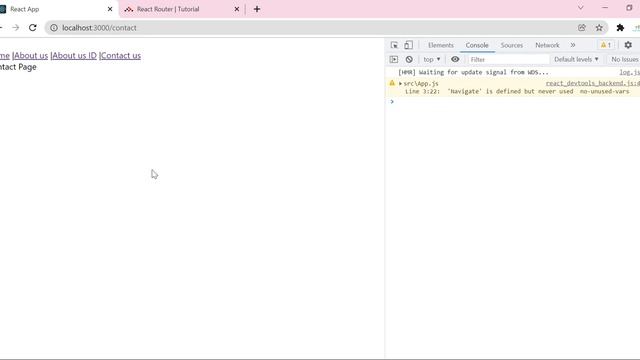
Task: Open react_devtools_backend.js source link
Action: [x=593, y=83]
